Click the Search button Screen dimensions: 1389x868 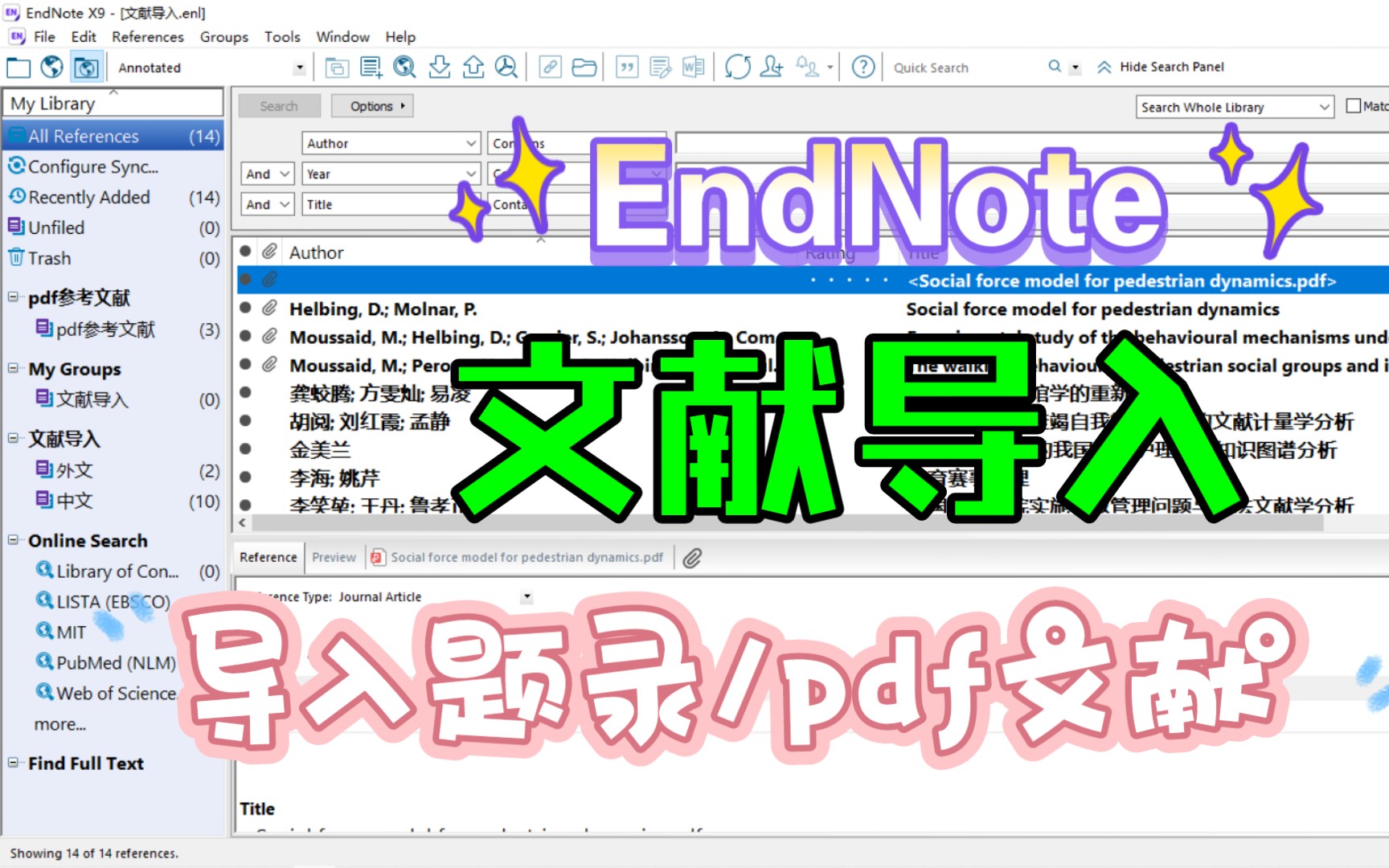point(279,106)
